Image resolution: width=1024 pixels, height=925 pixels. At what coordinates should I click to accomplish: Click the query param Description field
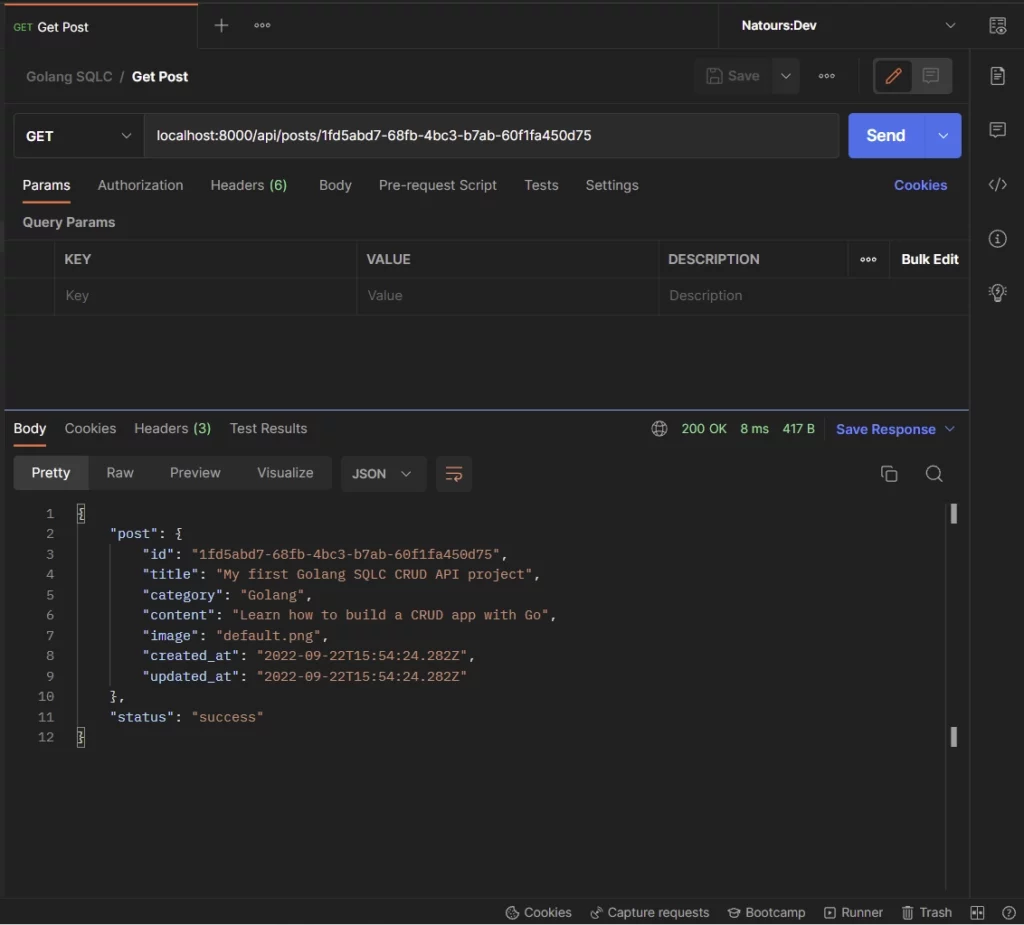[813, 296]
